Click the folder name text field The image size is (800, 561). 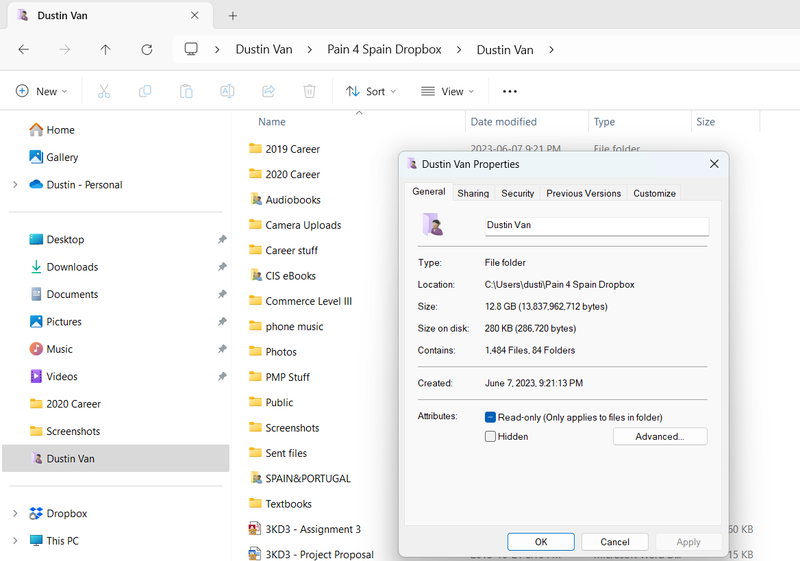[596, 226]
